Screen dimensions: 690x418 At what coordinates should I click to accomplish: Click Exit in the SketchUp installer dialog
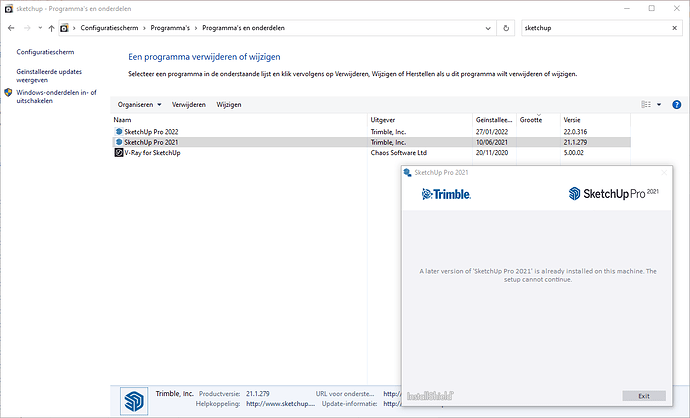[644, 396]
